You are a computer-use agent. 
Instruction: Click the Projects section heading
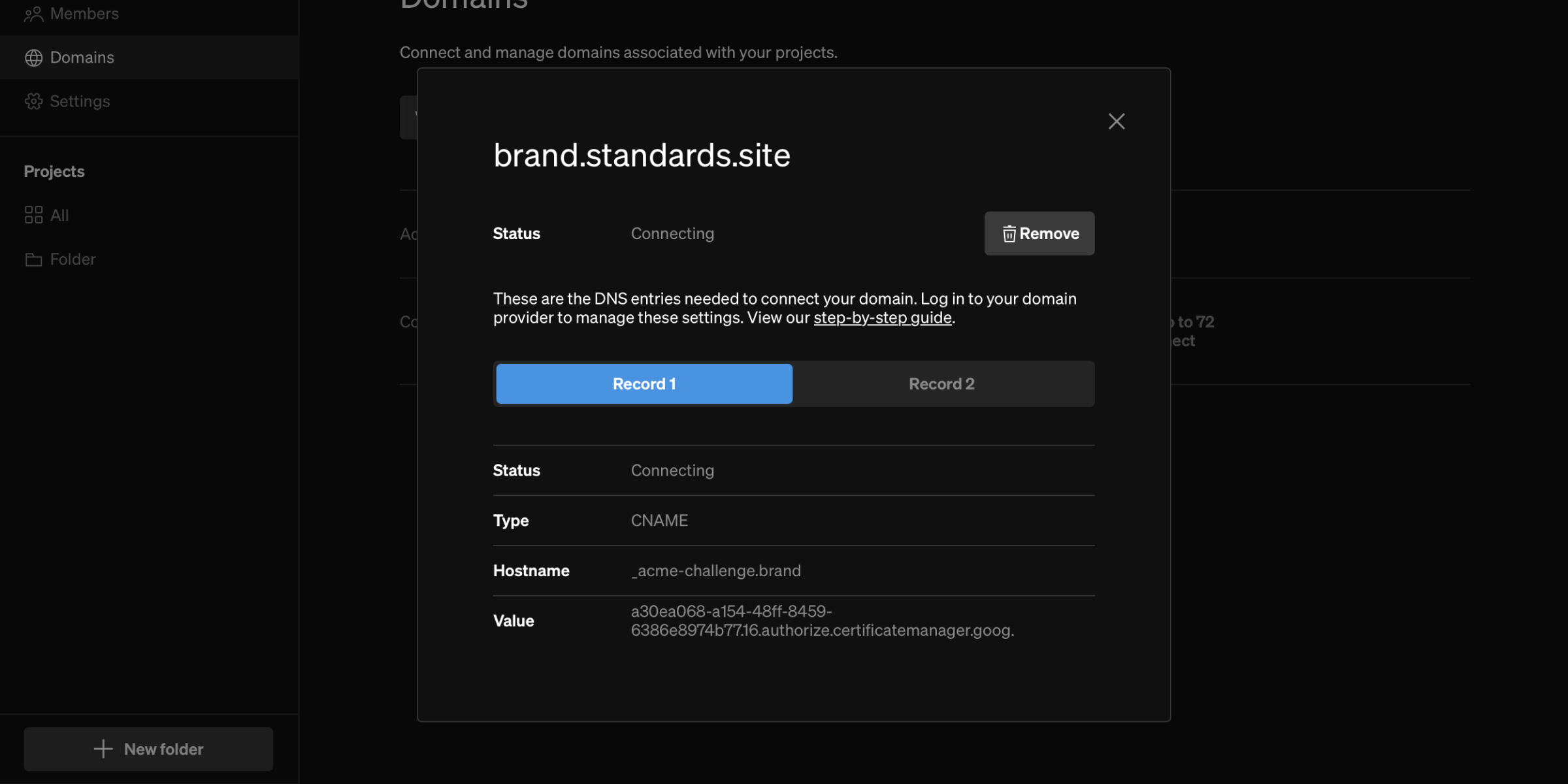coord(54,171)
